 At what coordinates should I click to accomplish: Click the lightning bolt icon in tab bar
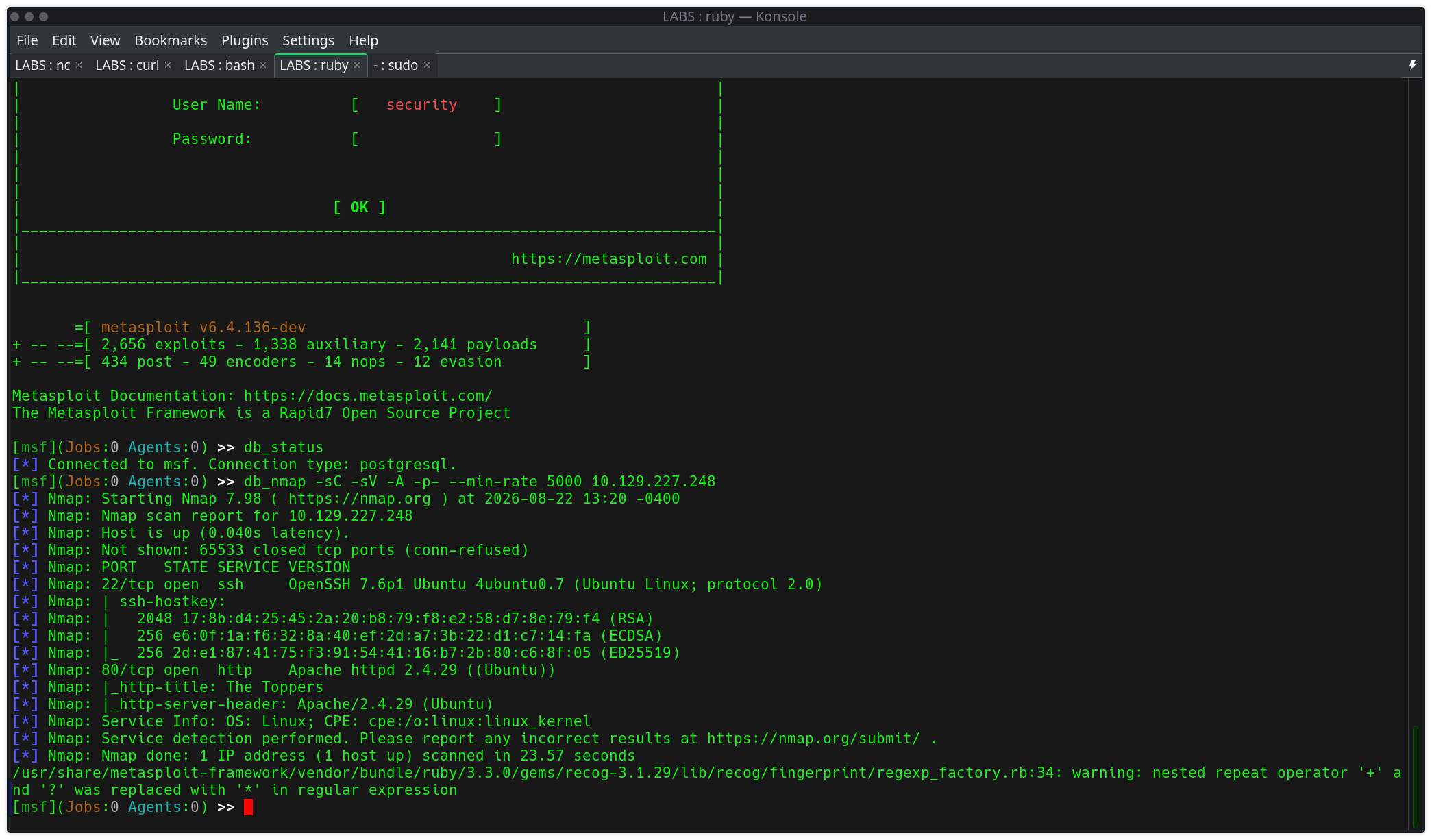[x=1412, y=65]
